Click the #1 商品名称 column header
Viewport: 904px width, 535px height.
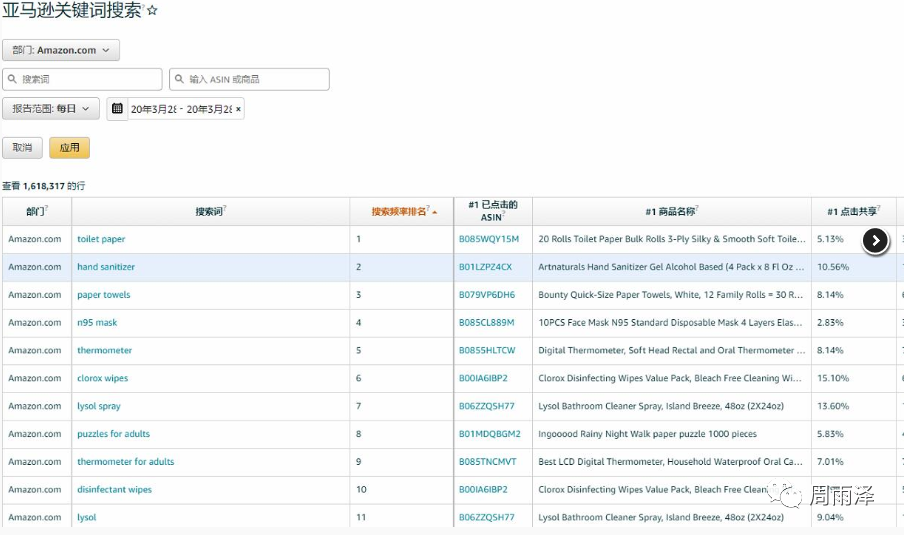[x=670, y=211]
